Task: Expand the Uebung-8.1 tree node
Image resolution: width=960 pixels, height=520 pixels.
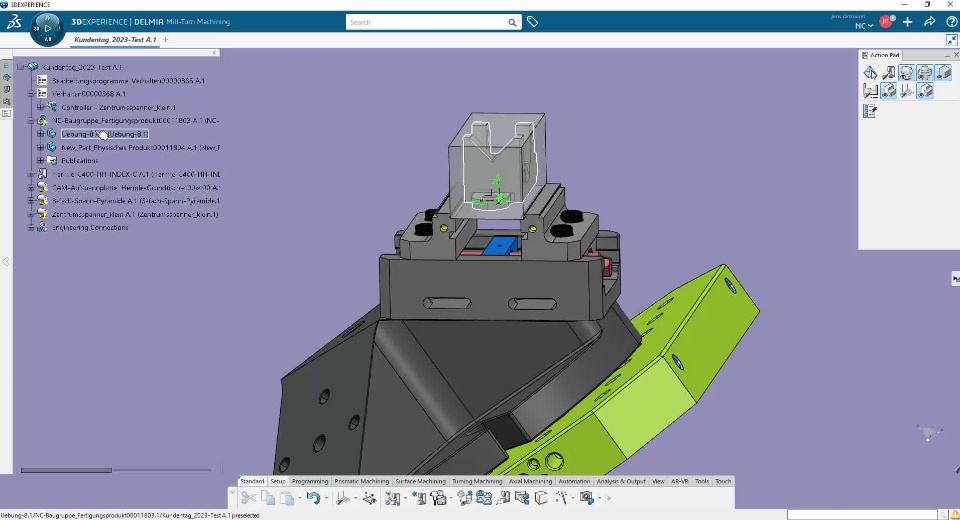Action: coord(40,134)
